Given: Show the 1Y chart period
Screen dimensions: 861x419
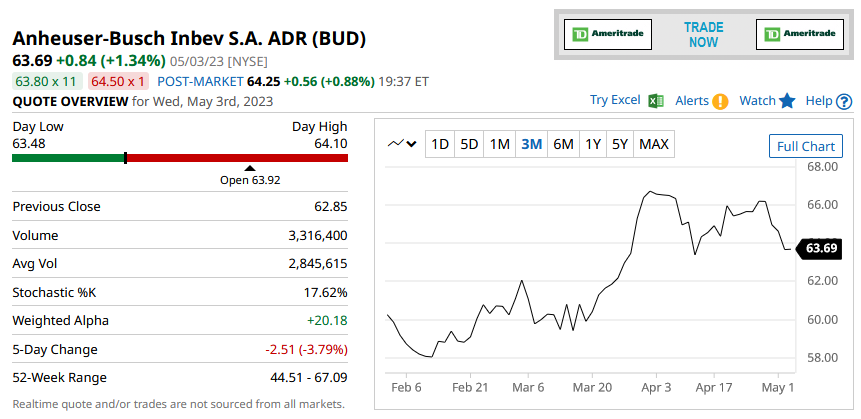Looking at the screenshot, I should pyautogui.click(x=593, y=144).
